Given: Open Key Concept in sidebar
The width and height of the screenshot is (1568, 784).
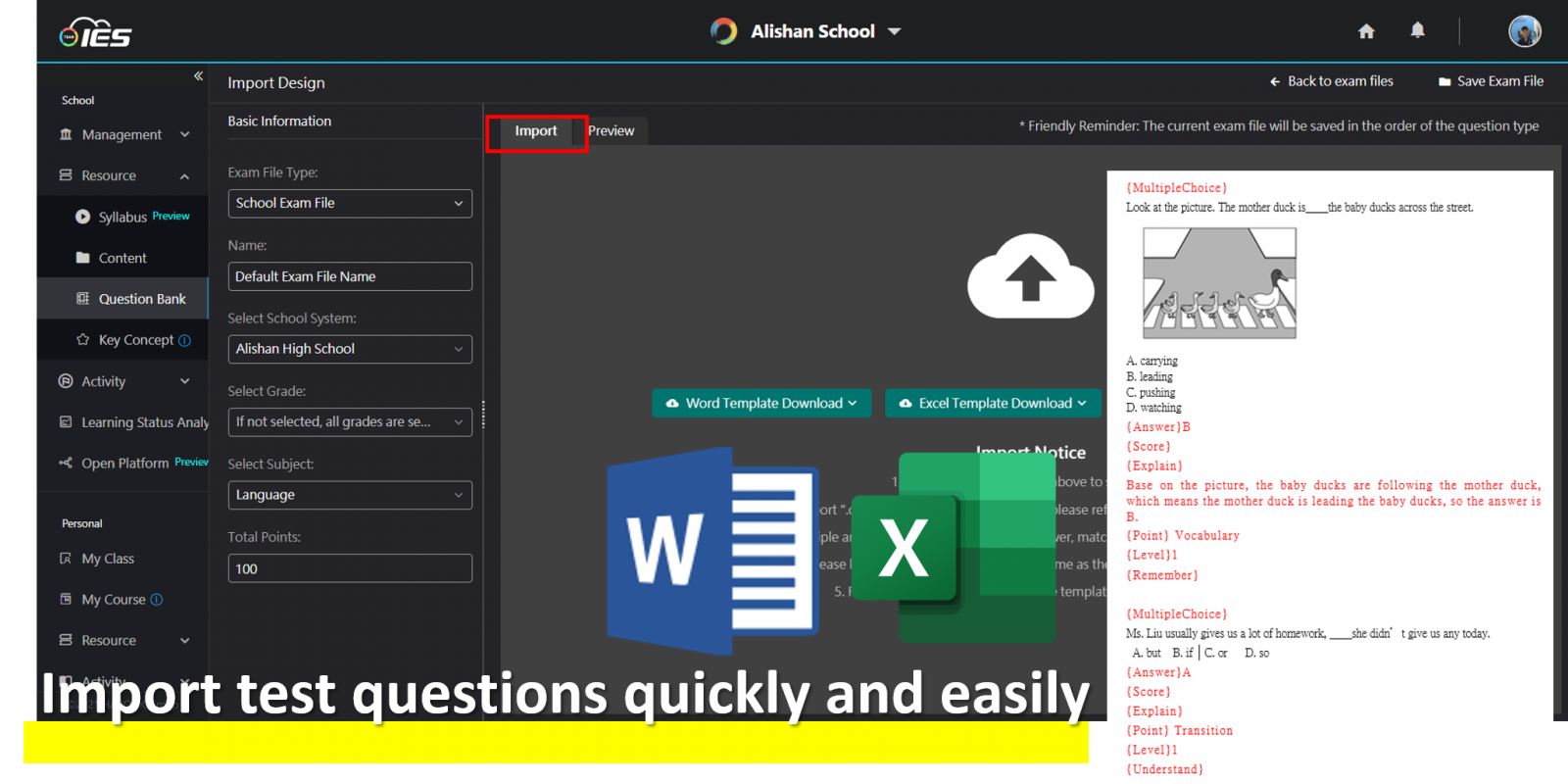Looking at the screenshot, I should (x=136, y=340).
